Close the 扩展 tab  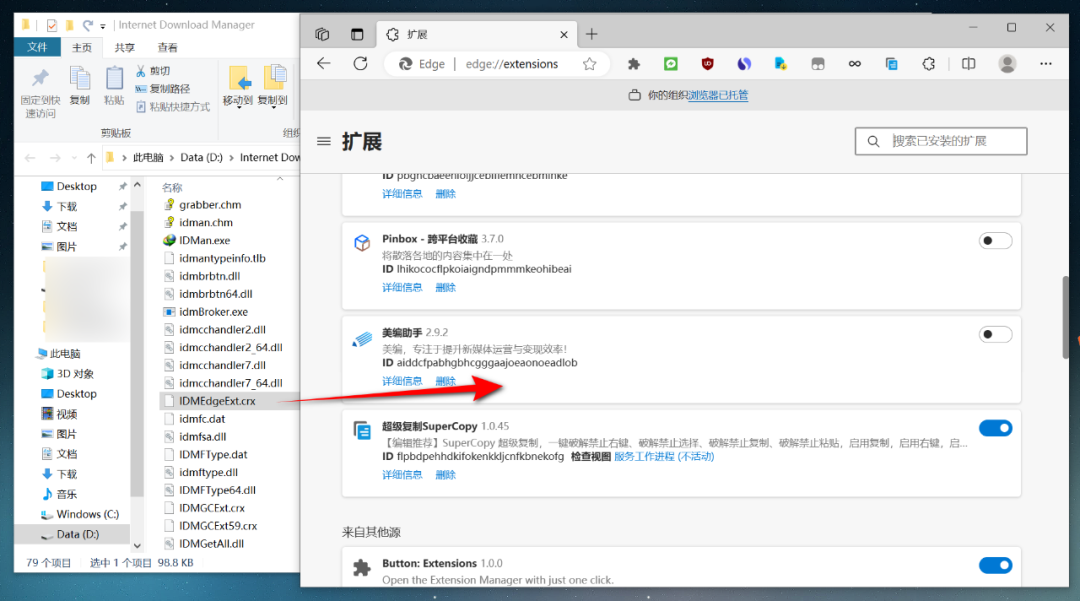click(x=564, y=34)
